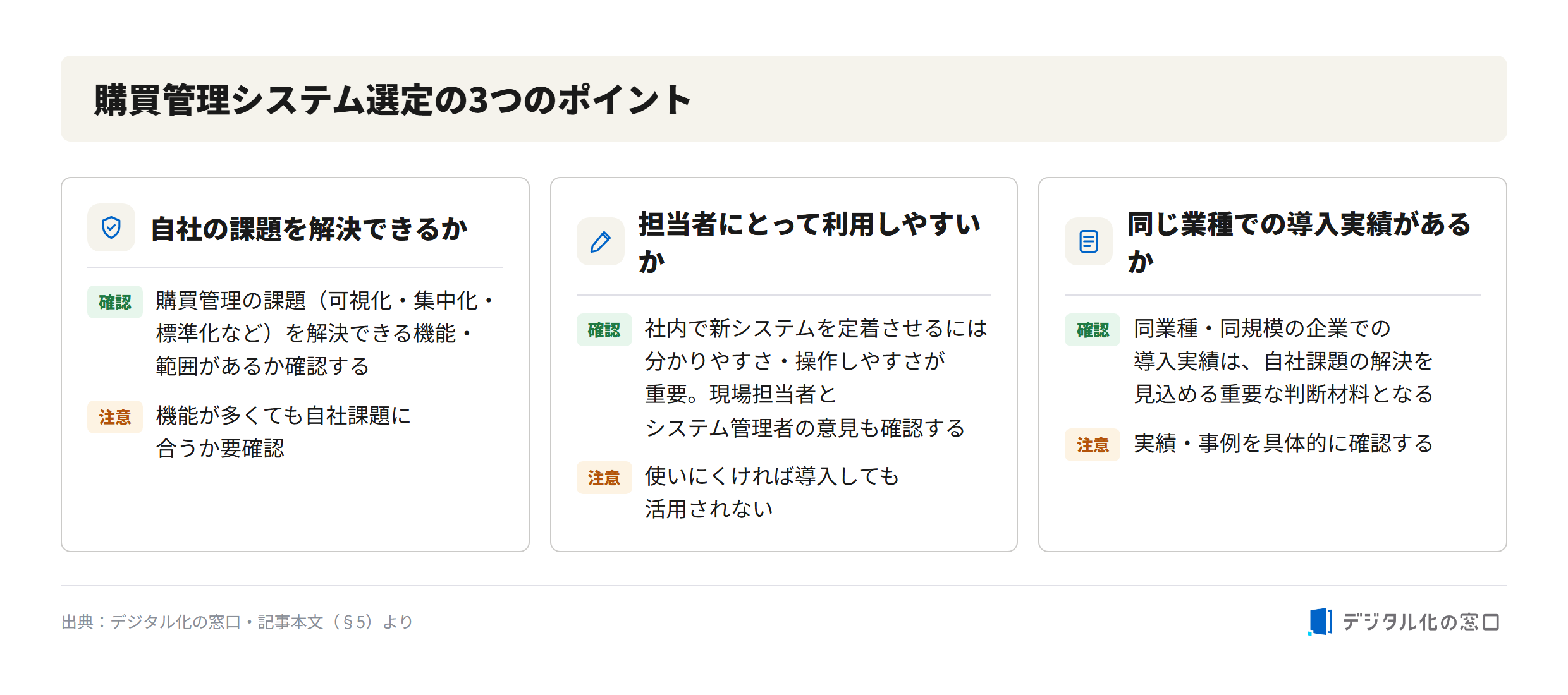Click the document icon in the third card

coord(1088,241)
